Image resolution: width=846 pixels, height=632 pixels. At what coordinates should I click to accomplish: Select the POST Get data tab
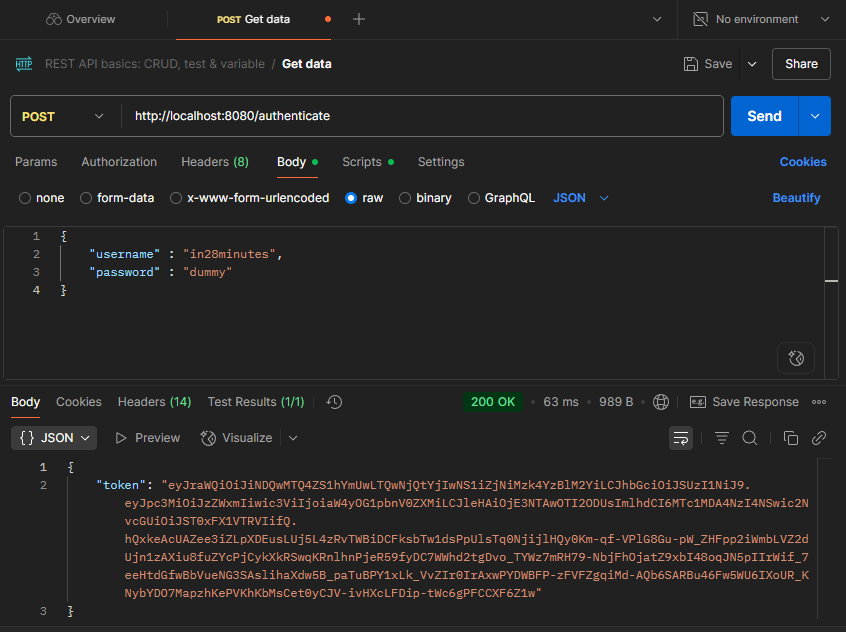tap(253, 19)
